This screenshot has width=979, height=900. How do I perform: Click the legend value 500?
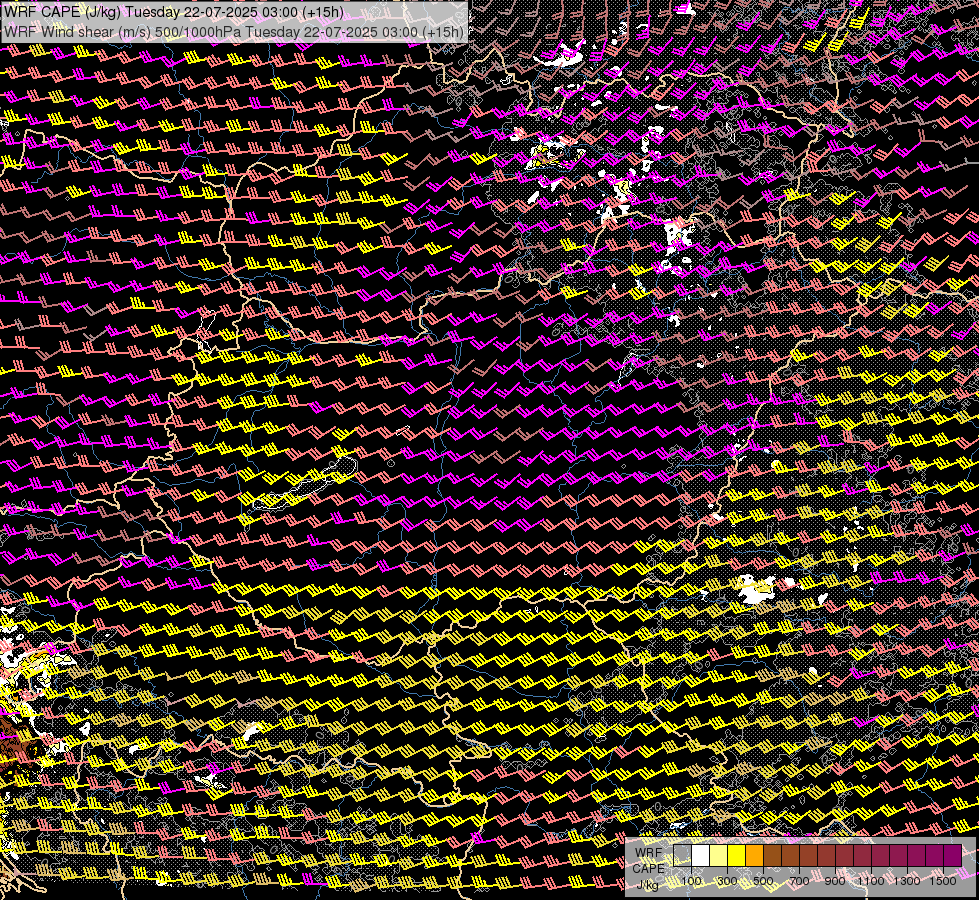(x=763, y=881)
